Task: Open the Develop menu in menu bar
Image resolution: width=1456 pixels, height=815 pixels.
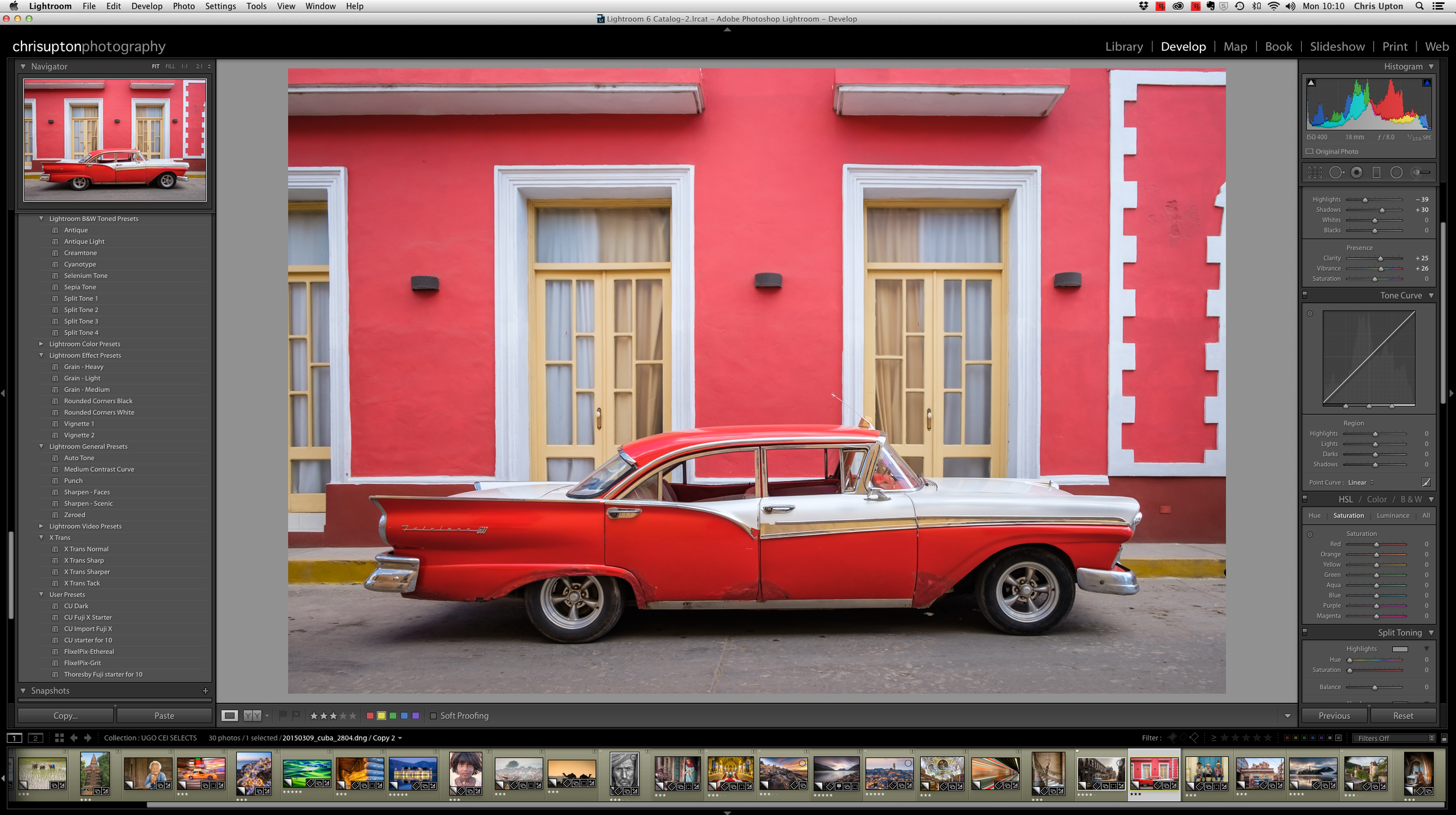Action: click(x=147, y=6)
